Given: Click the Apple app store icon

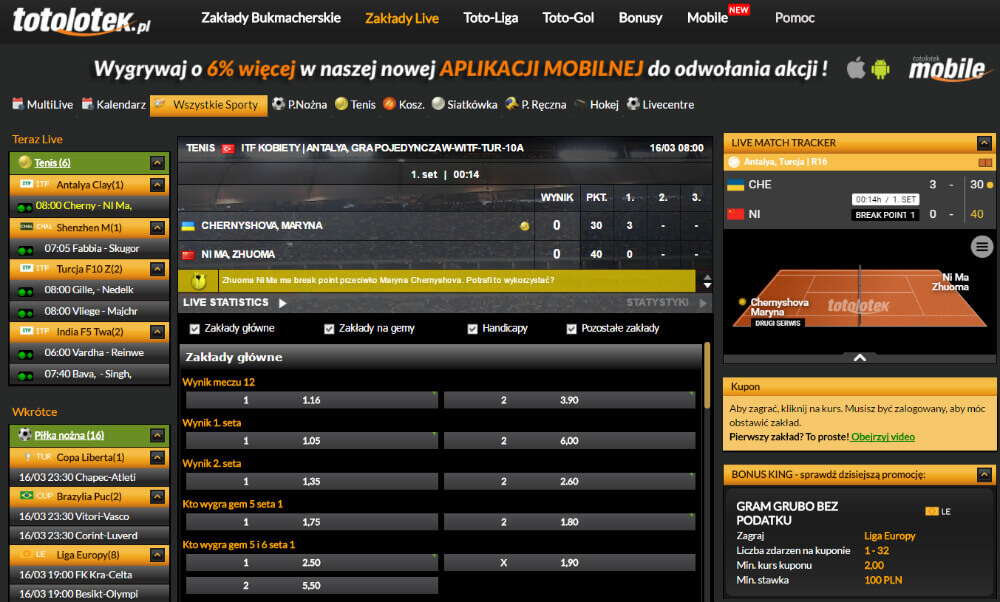Looking at the screenshot, I should (x=856, y=68).
